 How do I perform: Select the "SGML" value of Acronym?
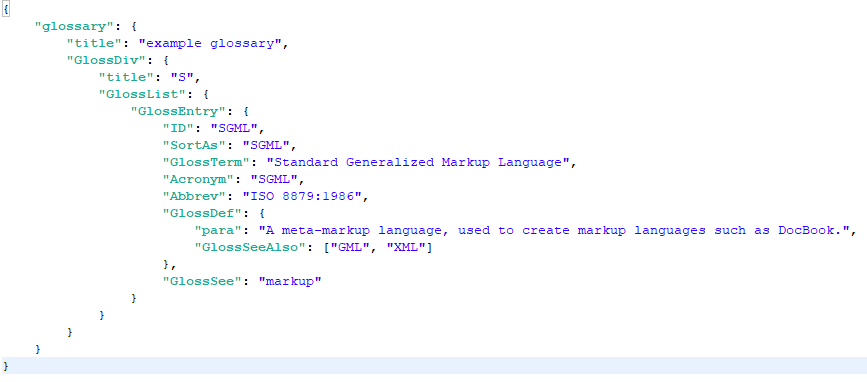[273, 180]
